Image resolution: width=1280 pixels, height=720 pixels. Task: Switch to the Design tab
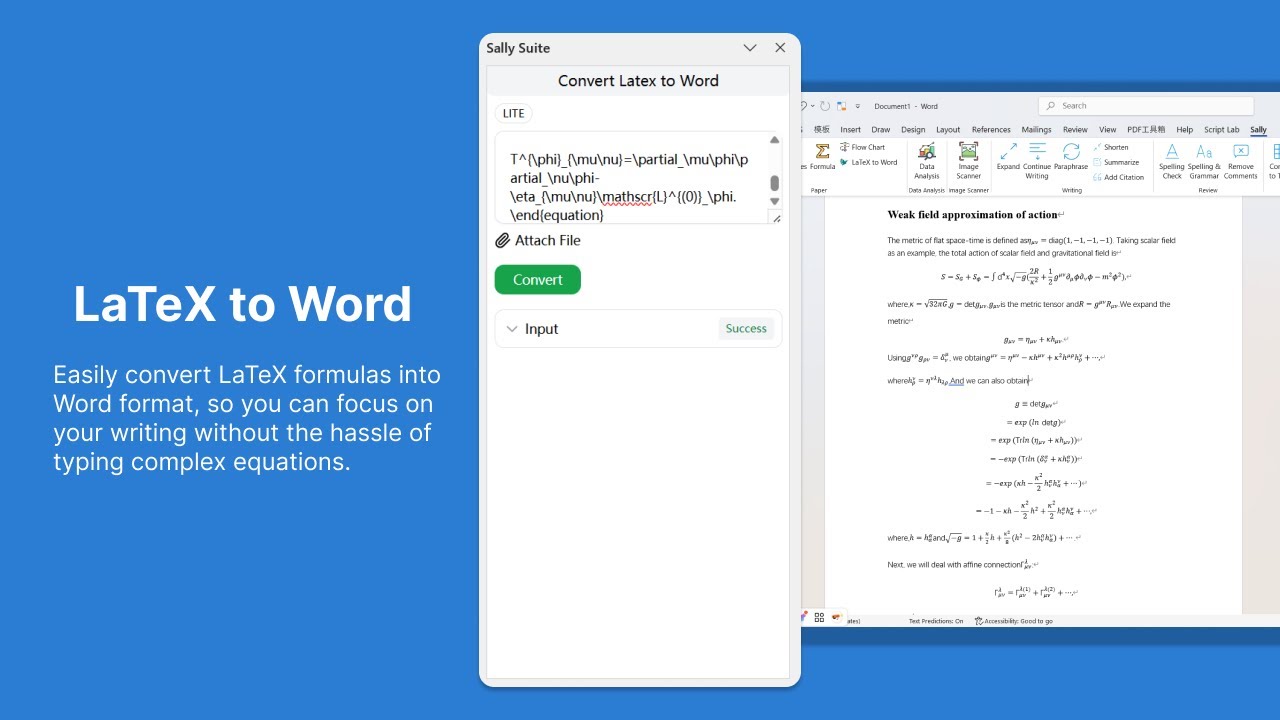tap(913, 130)
